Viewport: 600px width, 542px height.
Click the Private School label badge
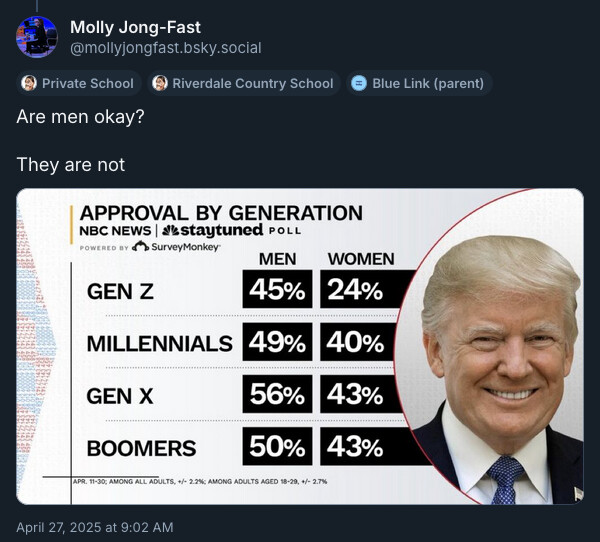(79, 83)
